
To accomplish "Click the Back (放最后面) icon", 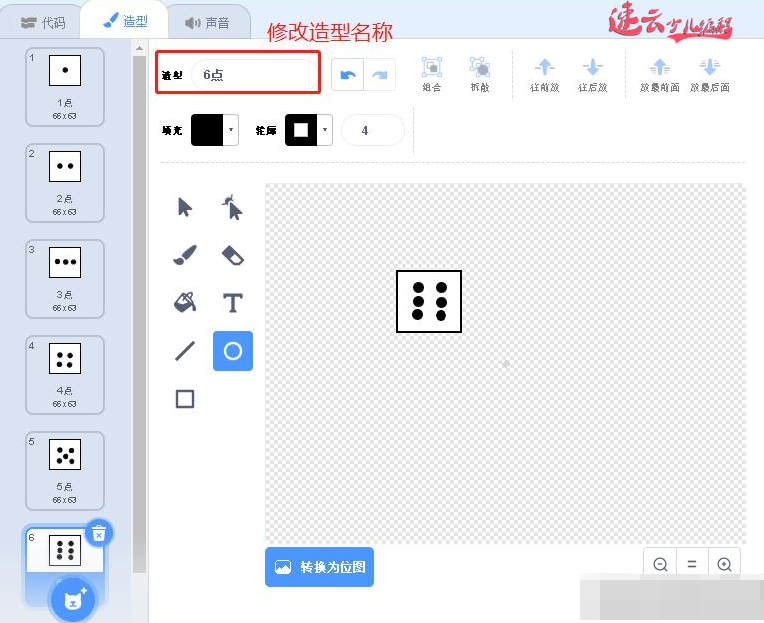I will (x=710, y=75).
